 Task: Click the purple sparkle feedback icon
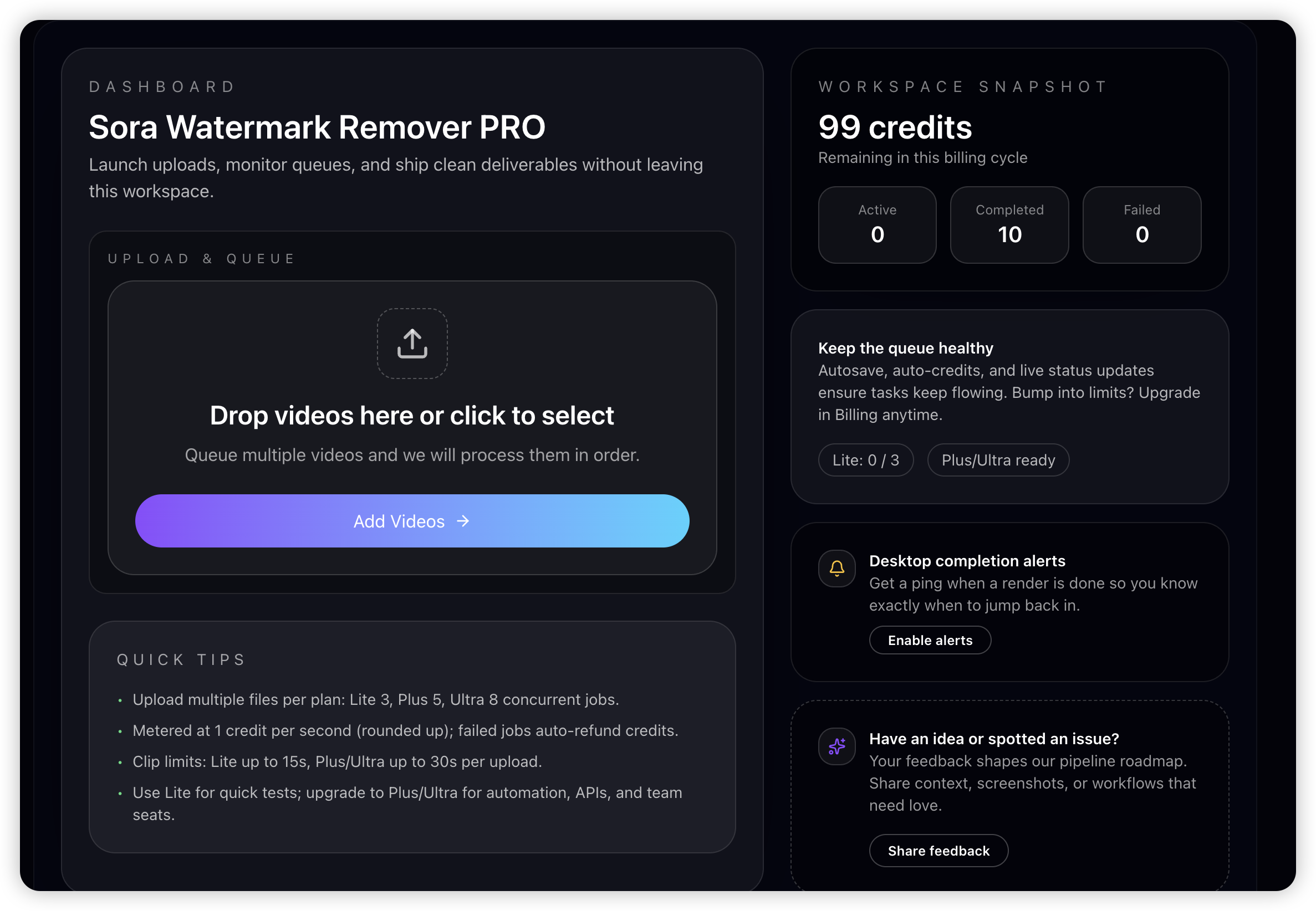point(836,746)
